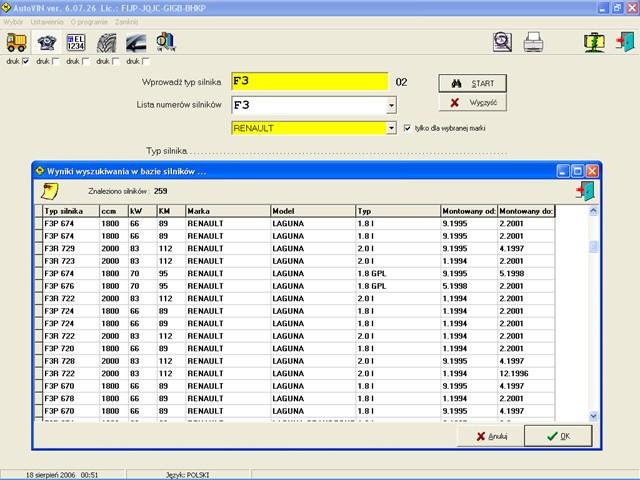The width and height of the screenshot is (640, 480).
Task: Click the 'Wprowadź typ silnika' yellow input field
Action: coord(310,81)
